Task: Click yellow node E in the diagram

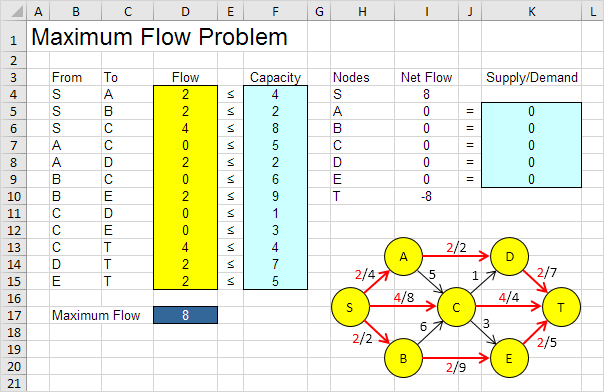Action: tap(509, 358)
